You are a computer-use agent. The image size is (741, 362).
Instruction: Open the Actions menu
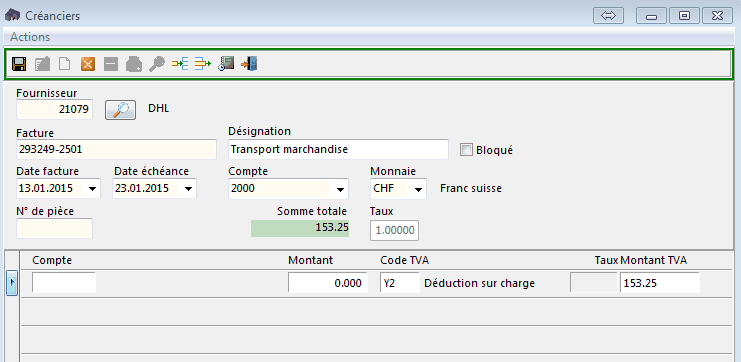click(x=30, y=37)
